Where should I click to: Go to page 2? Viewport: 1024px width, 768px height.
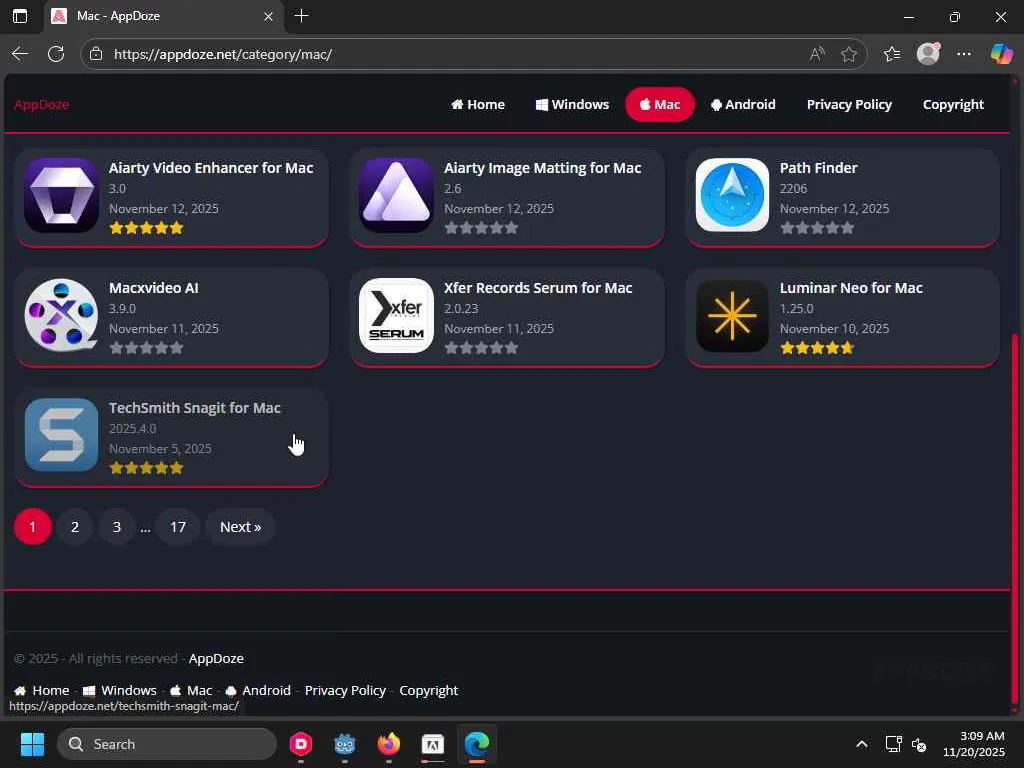pos(75,526)
